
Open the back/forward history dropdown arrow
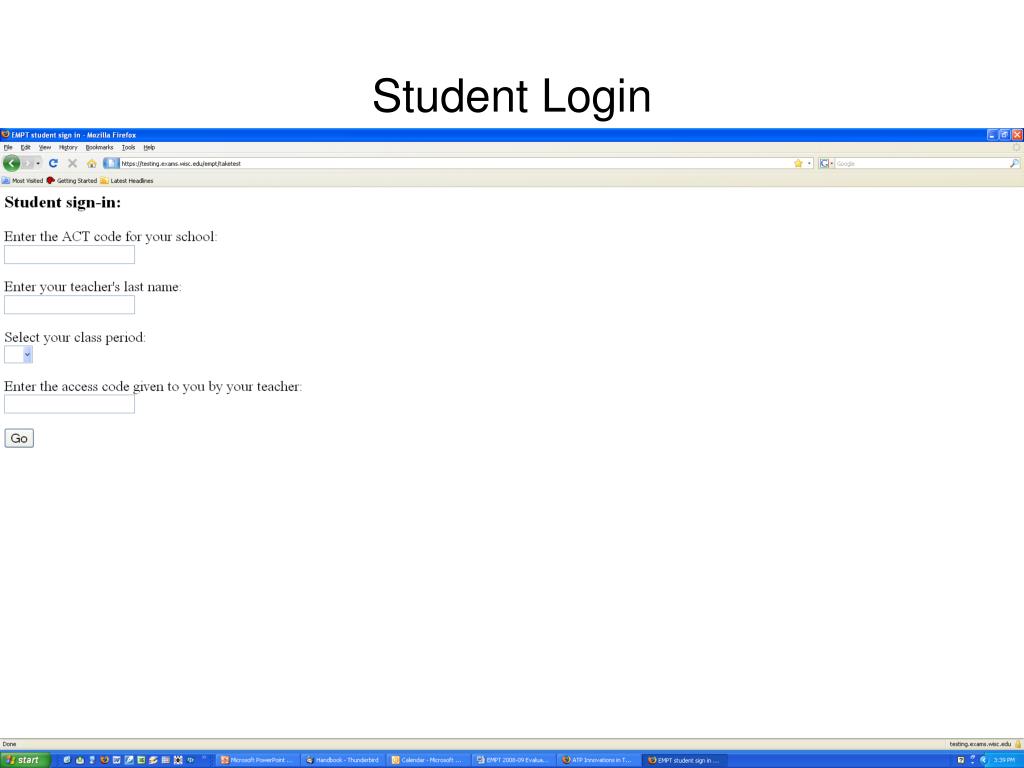click(x=38, y=163)
